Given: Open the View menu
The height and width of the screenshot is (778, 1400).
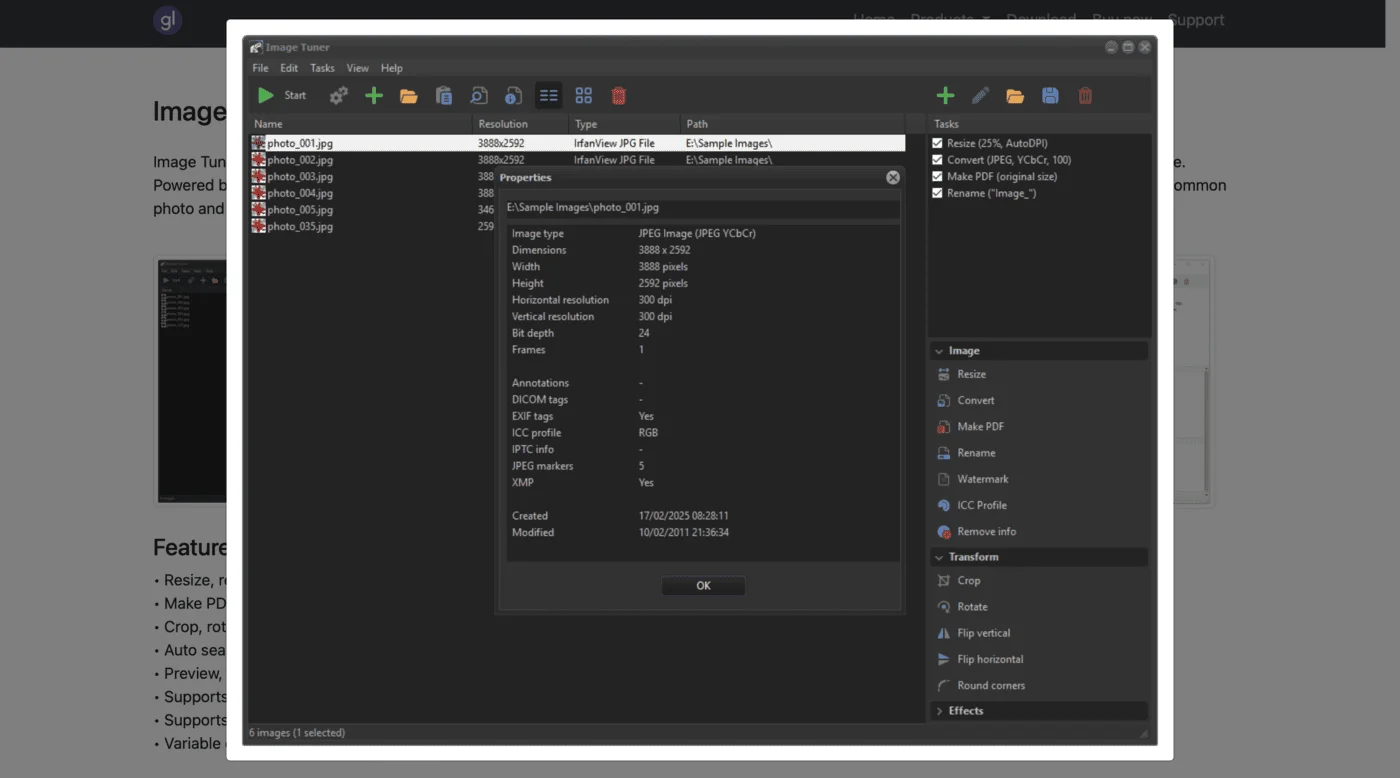Looking at the screenshot, I should tap(357, 68).
